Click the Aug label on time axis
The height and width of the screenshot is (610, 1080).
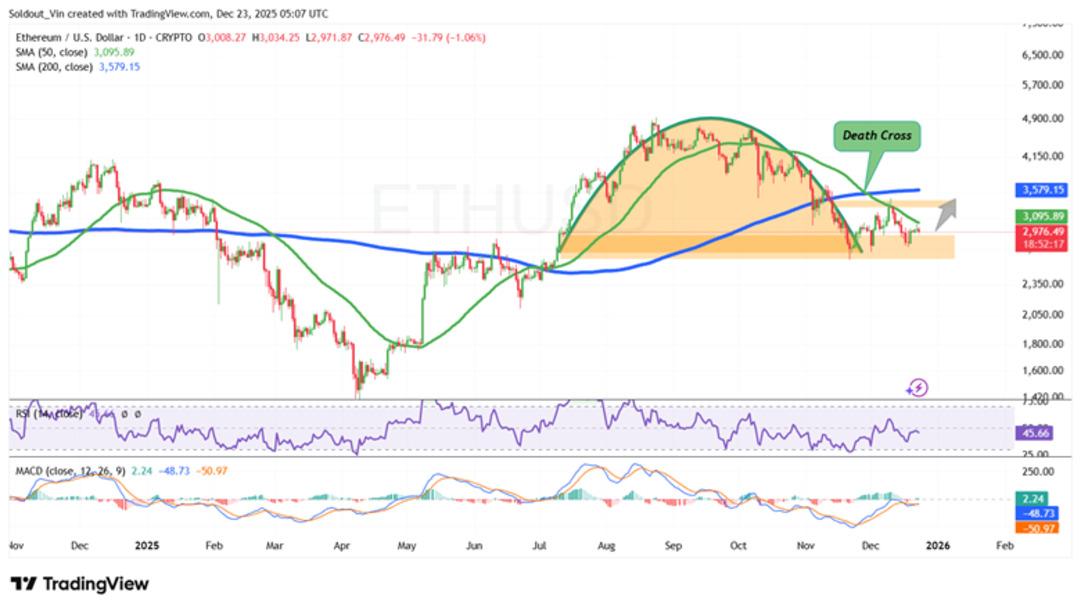coord(605,546)
